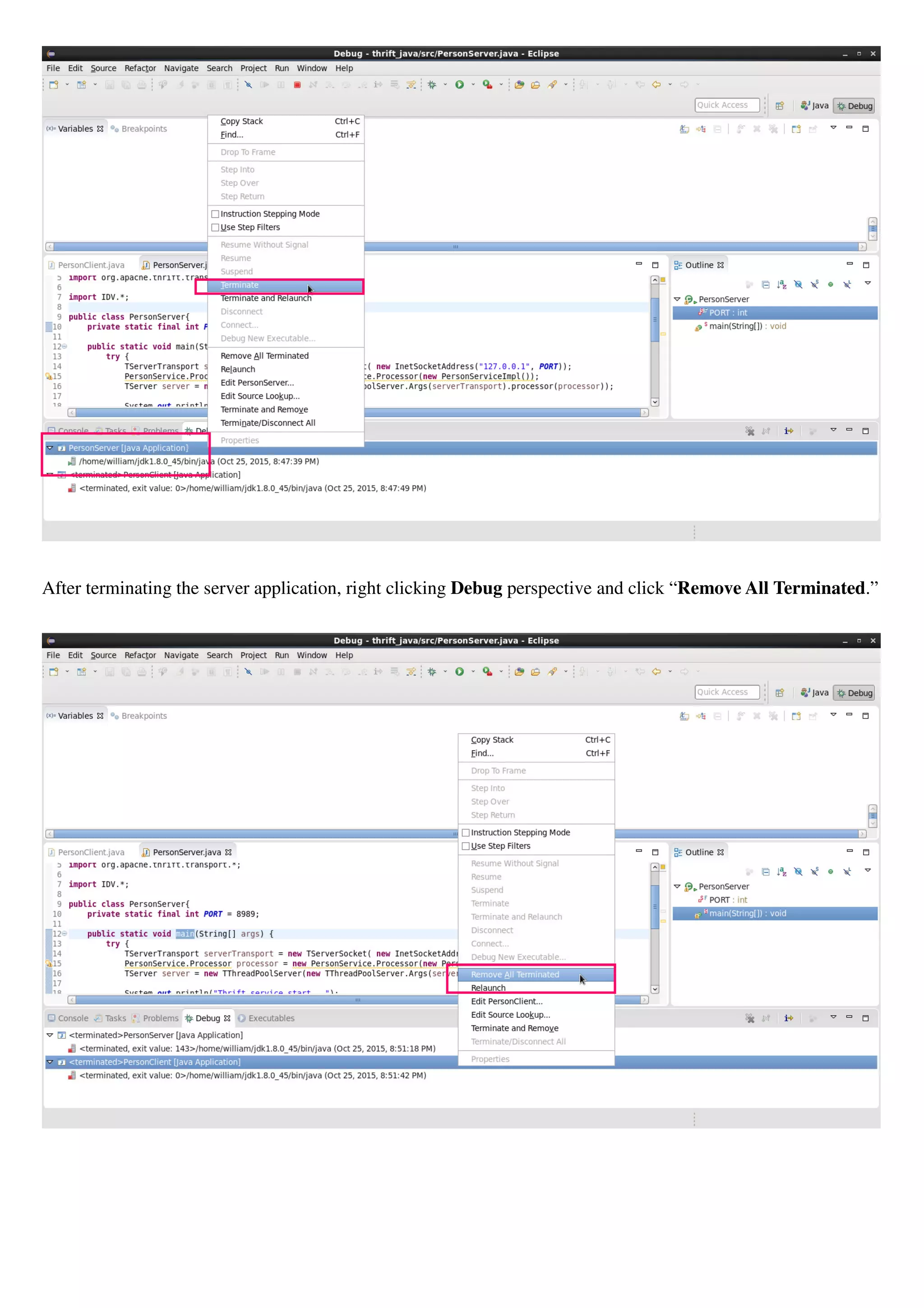Switch to Console tab in lower Eclipse window
The image size is (924, 1308).
(x=68, y=1019)
